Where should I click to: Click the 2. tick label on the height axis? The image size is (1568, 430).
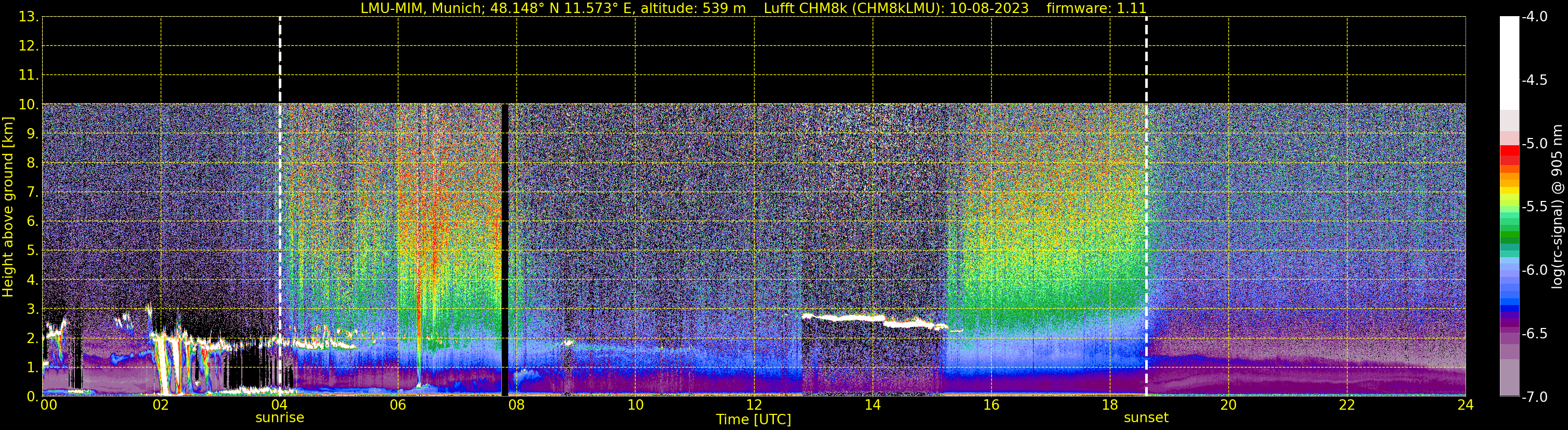coord(32,339)
